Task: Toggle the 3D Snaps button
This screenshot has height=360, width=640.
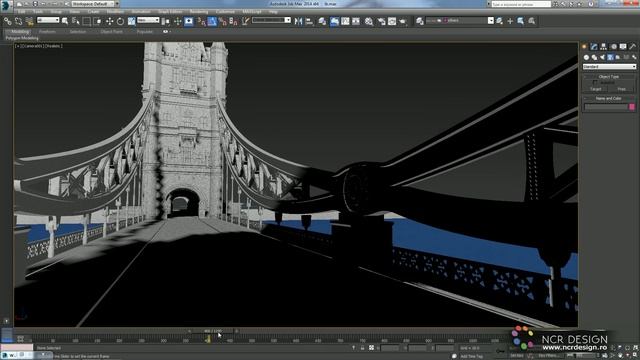Action: click(x=201, y=21)
